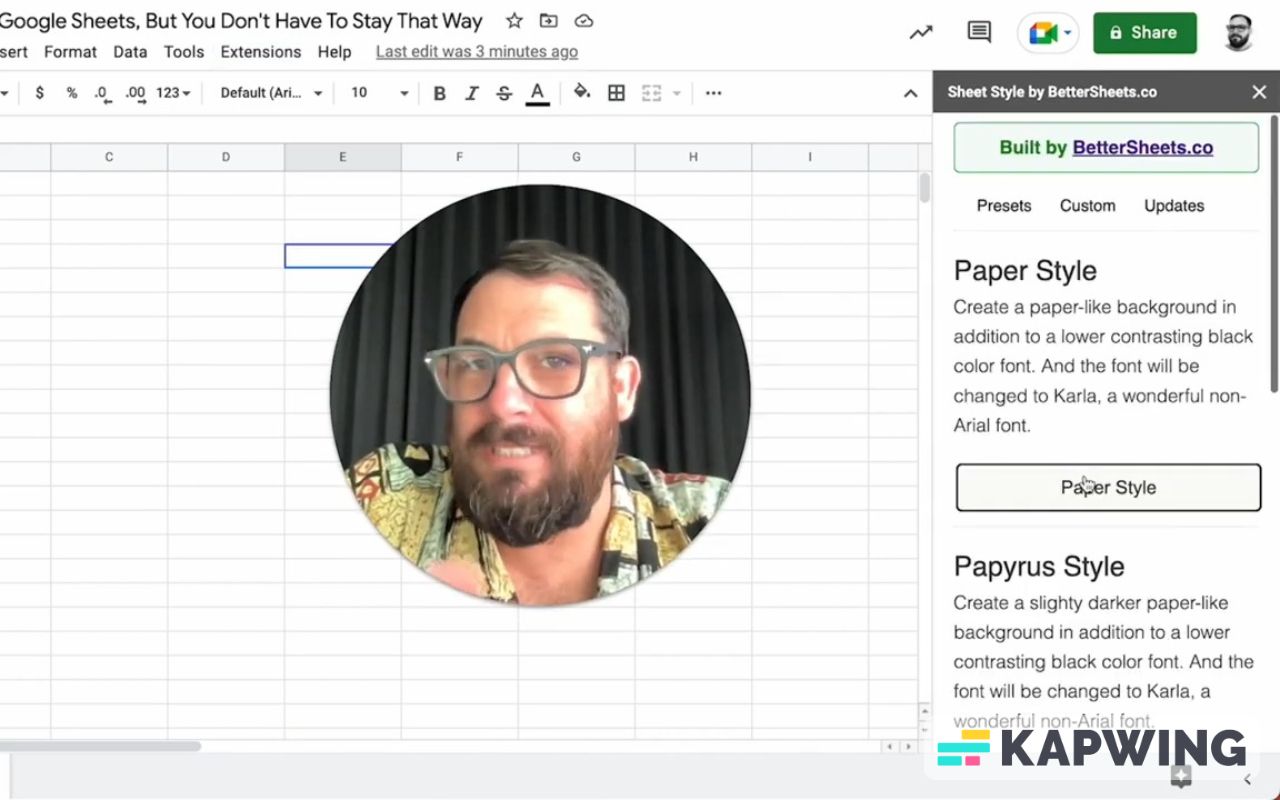Open the Default font dropdown
Image resolution: width=1280 pixels, height=800 pixels.
point(271,93)
